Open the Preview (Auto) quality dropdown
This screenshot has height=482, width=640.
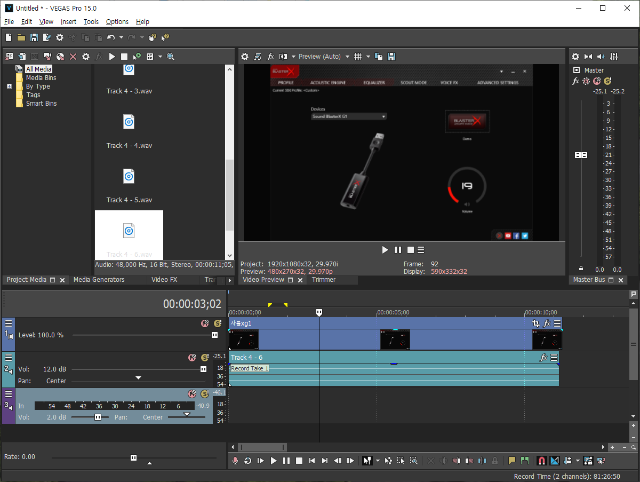pyautogui.click(x=347, y=57)
